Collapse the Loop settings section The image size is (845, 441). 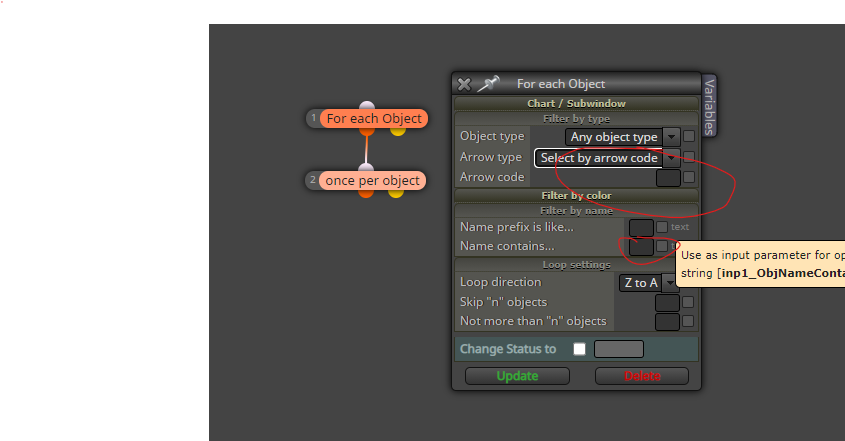click(576, 265)
